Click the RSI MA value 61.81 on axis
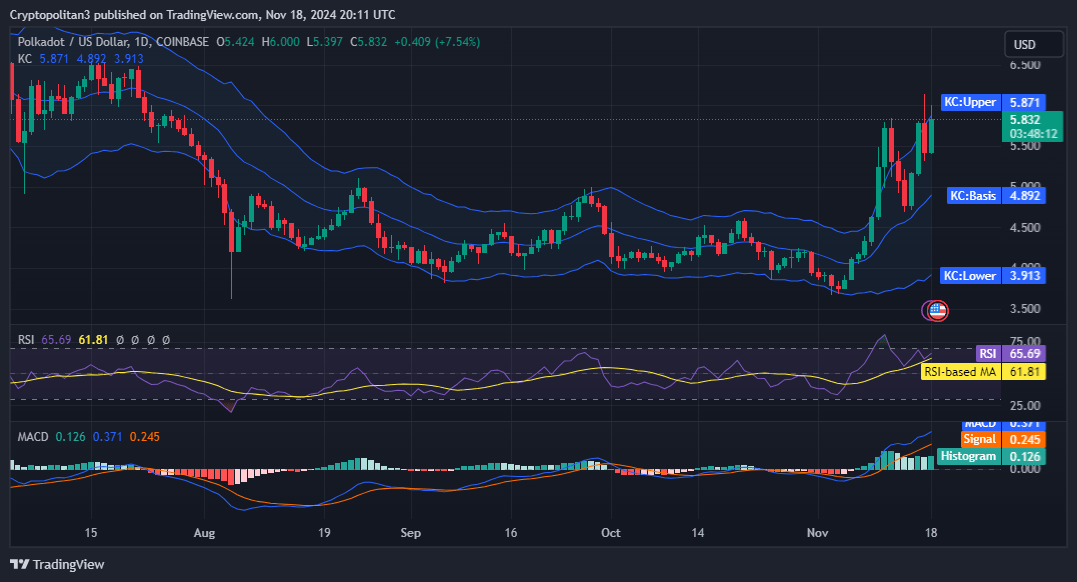The image size is (1077, 582). tap(1024, 372)
